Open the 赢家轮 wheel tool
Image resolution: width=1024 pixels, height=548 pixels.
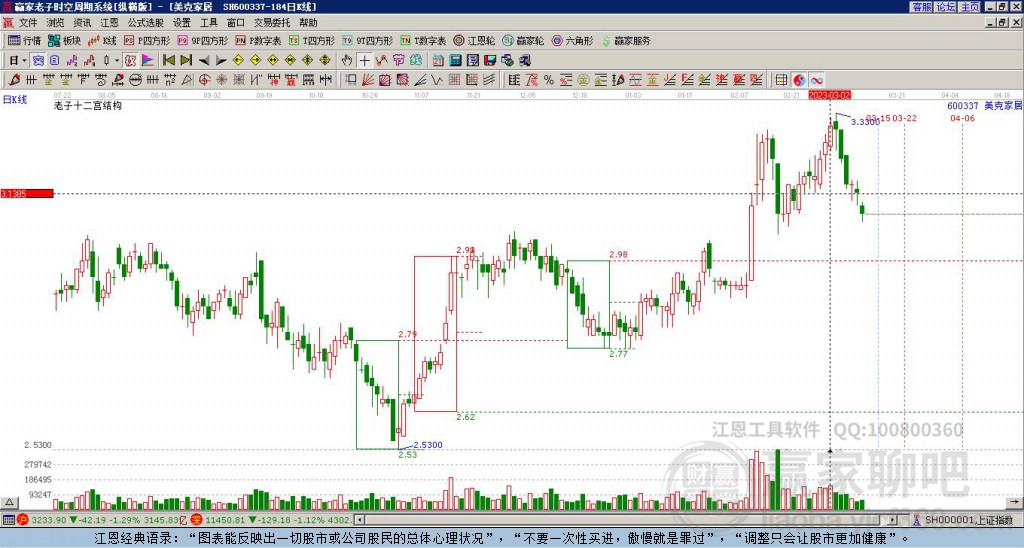(523, 40)
